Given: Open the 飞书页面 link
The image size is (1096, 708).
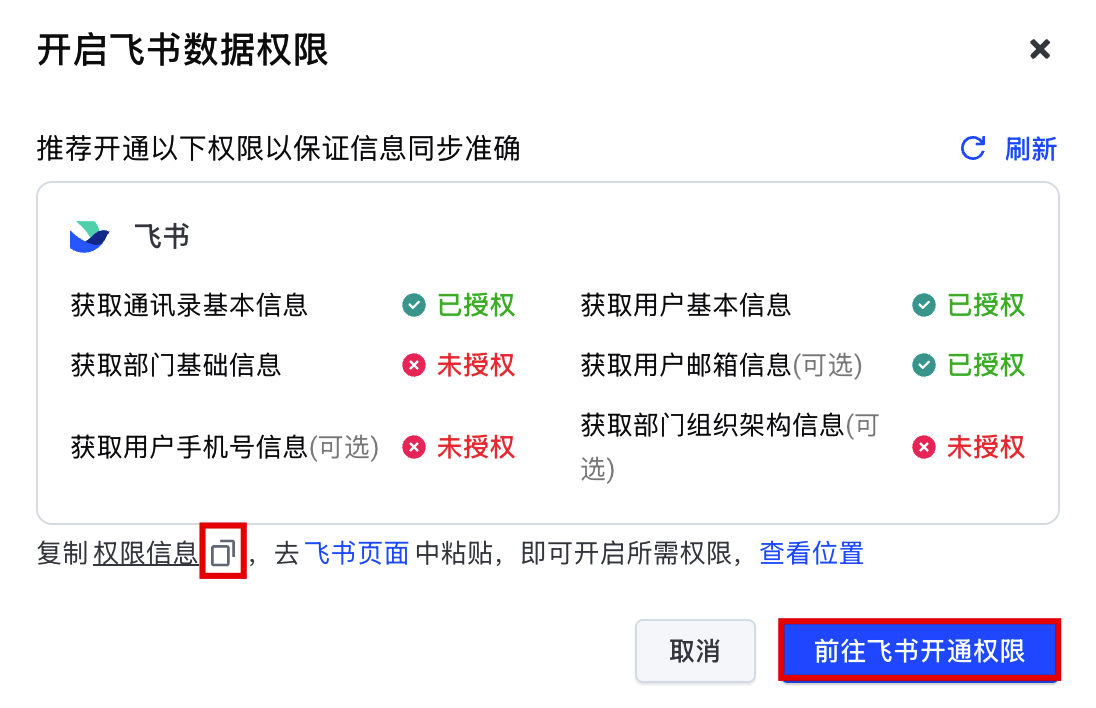Looking at the screenshot, I should pyautogui.click(x=357, y=554).
